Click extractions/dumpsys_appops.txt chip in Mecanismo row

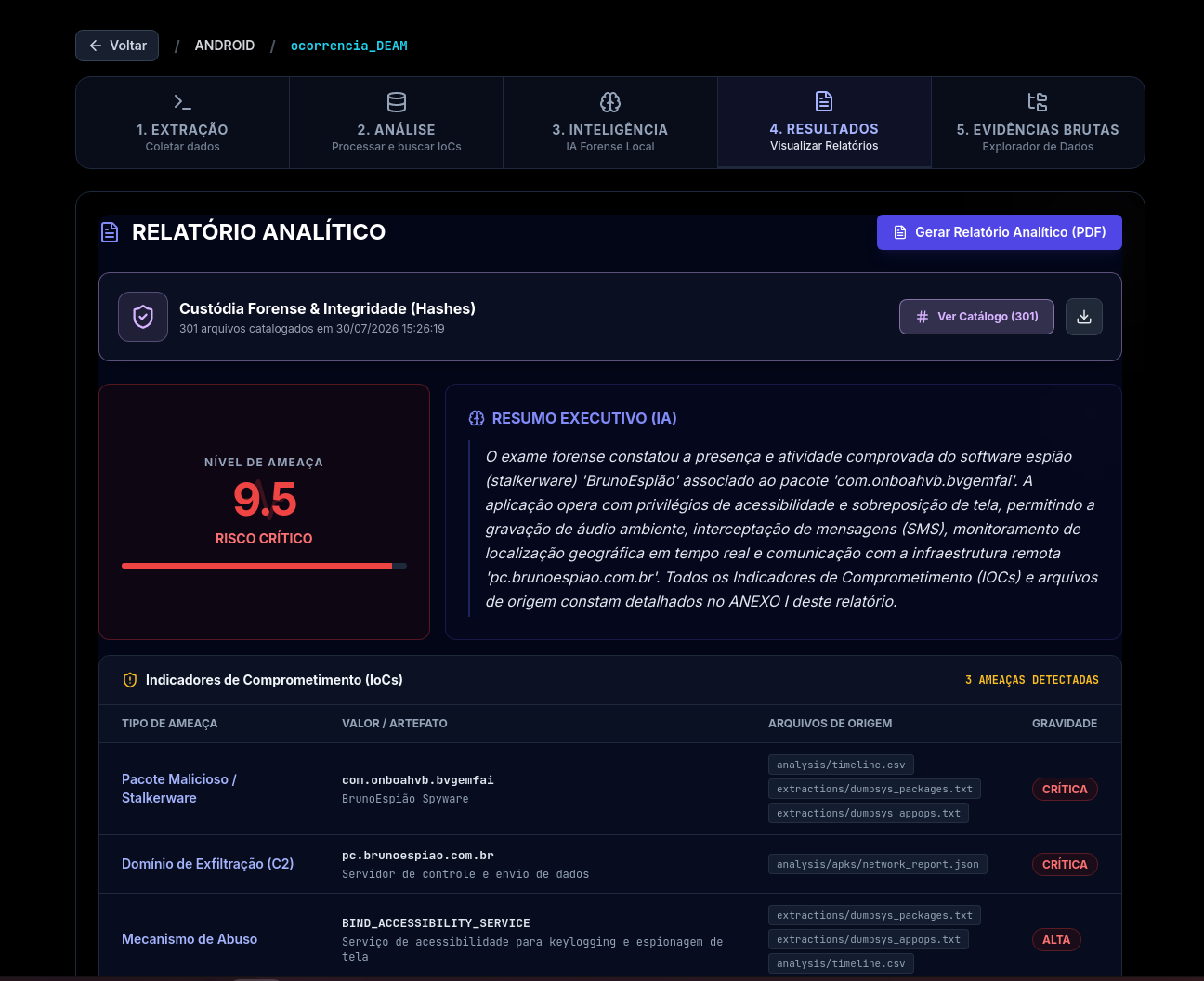click(869, 939)
